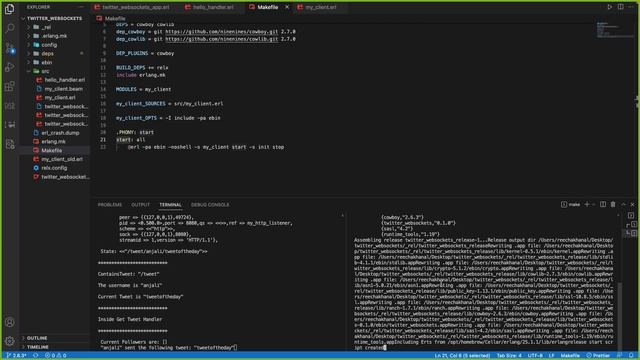The width and height of the screenshot is (640, 360).
Task: Open the cowboy.git GitHub link
Action: click(222, 31)
